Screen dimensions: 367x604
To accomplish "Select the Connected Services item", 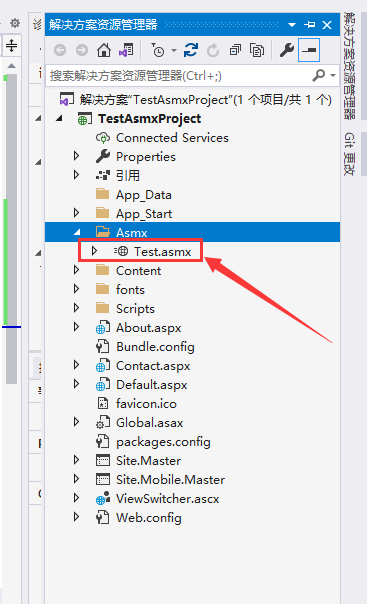I will pyautogui.click(x=172, y=138).
